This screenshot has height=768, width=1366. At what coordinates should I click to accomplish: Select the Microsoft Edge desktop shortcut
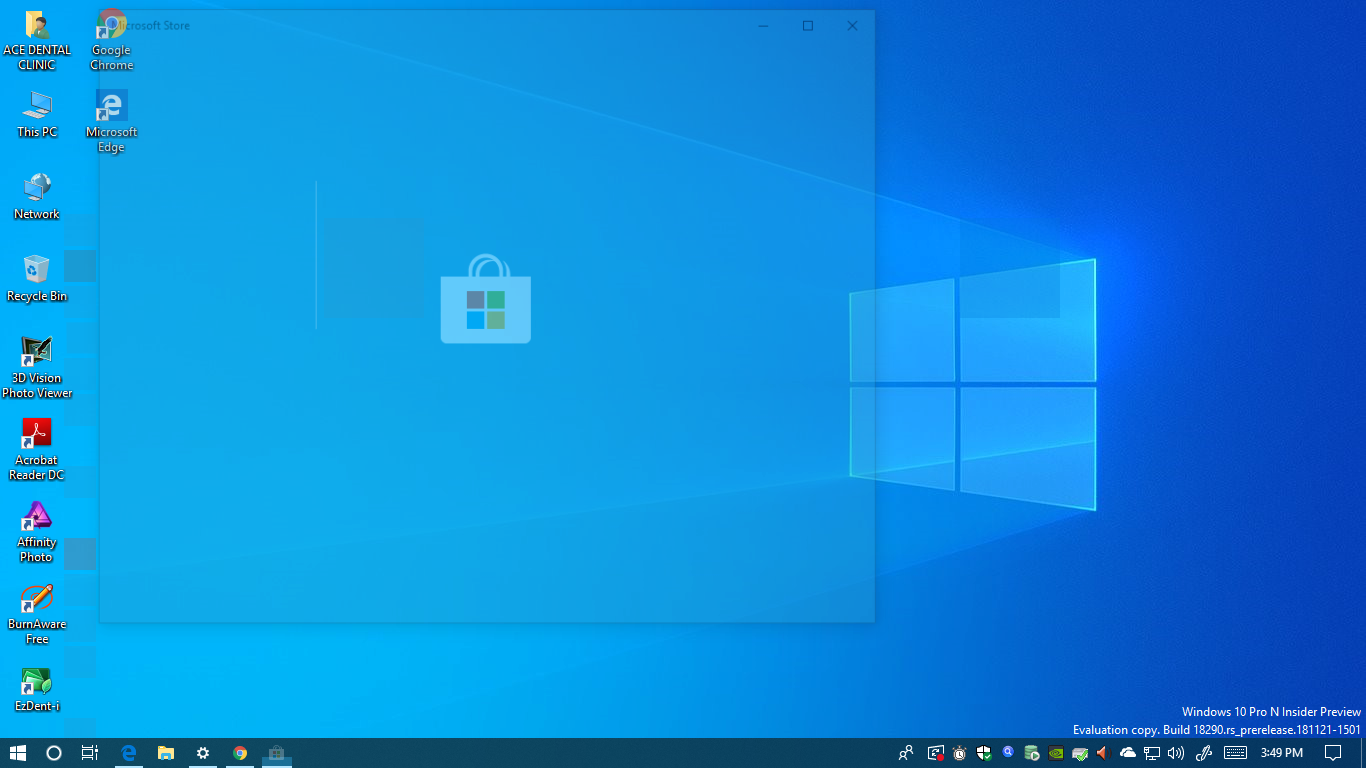[x=111, y=122]
